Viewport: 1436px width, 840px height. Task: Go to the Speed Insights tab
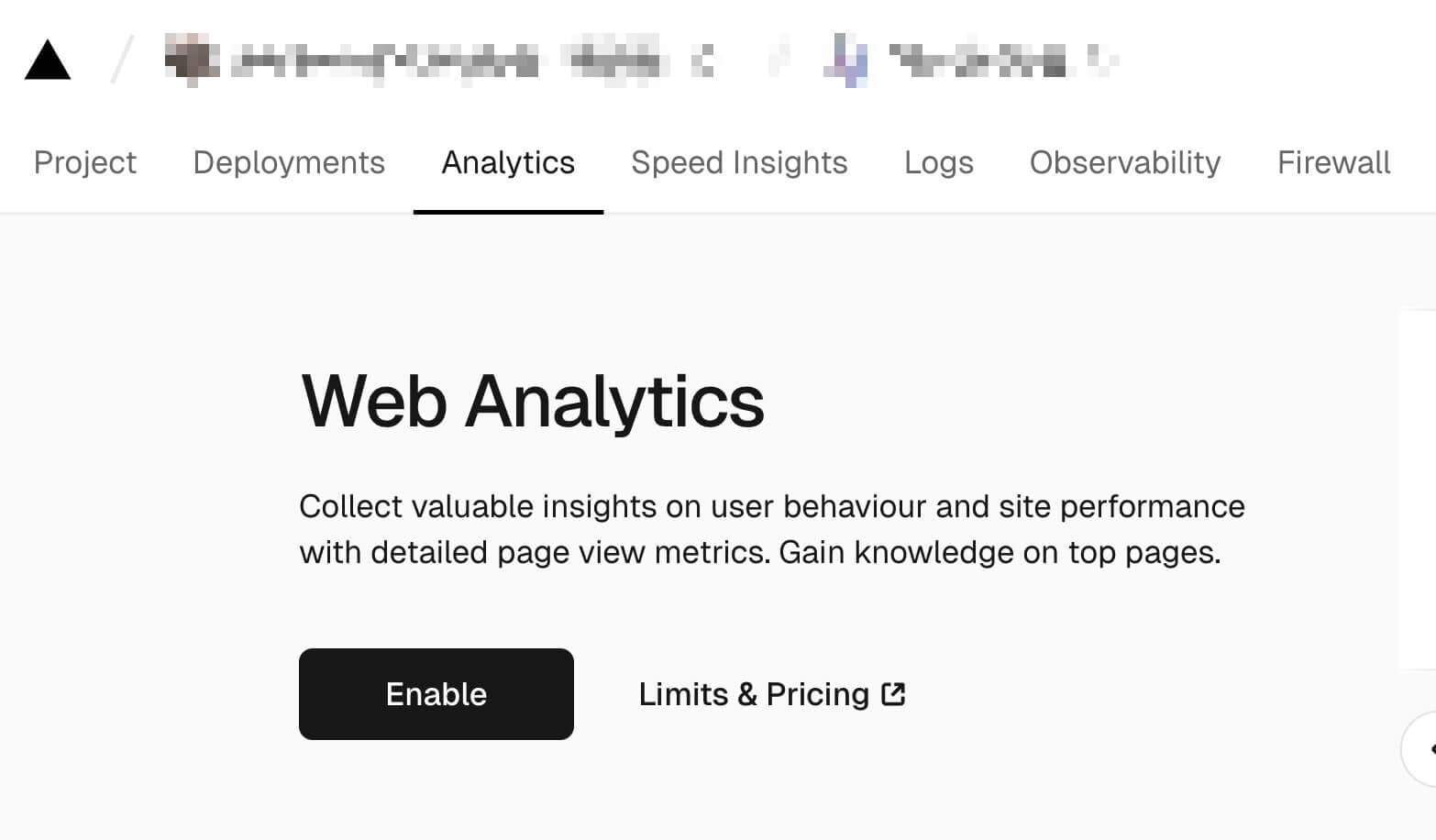(x=739, y=162)
